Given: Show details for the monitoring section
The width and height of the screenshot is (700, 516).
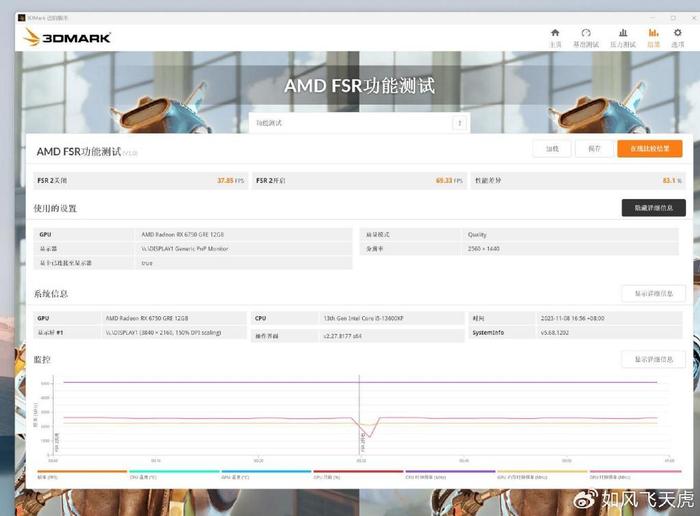Looking at the screenshot, I should pyautogui.click(x=654, y=359).
